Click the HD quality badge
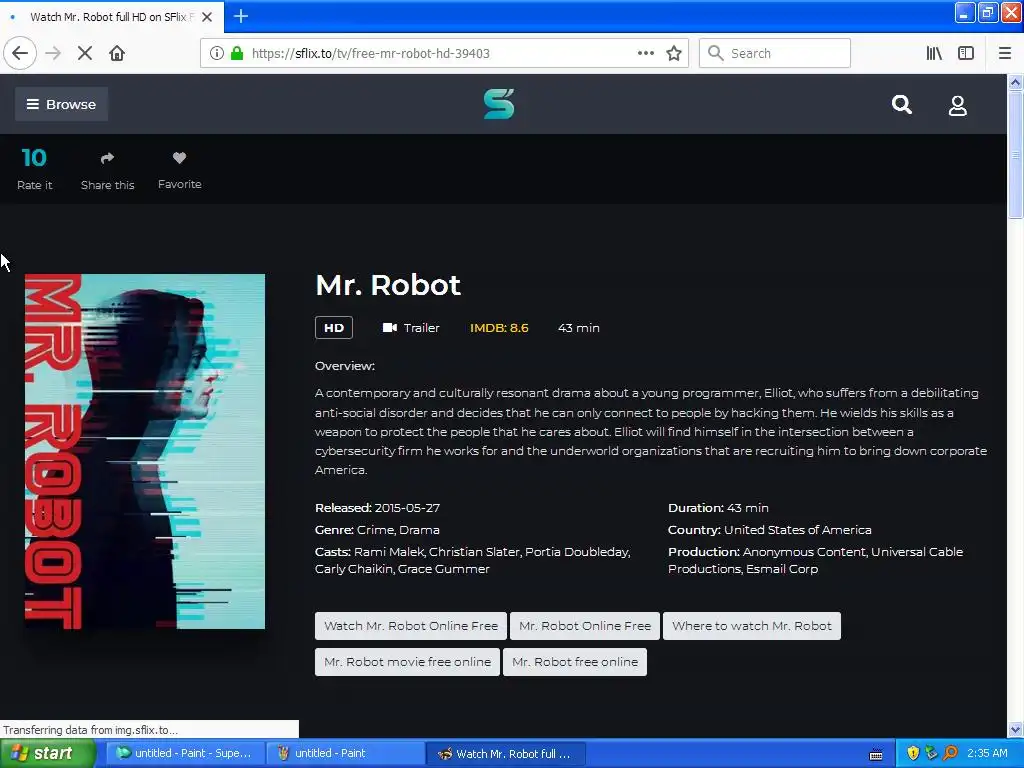This screenshot has width=1024, height=768. (334, 328)
